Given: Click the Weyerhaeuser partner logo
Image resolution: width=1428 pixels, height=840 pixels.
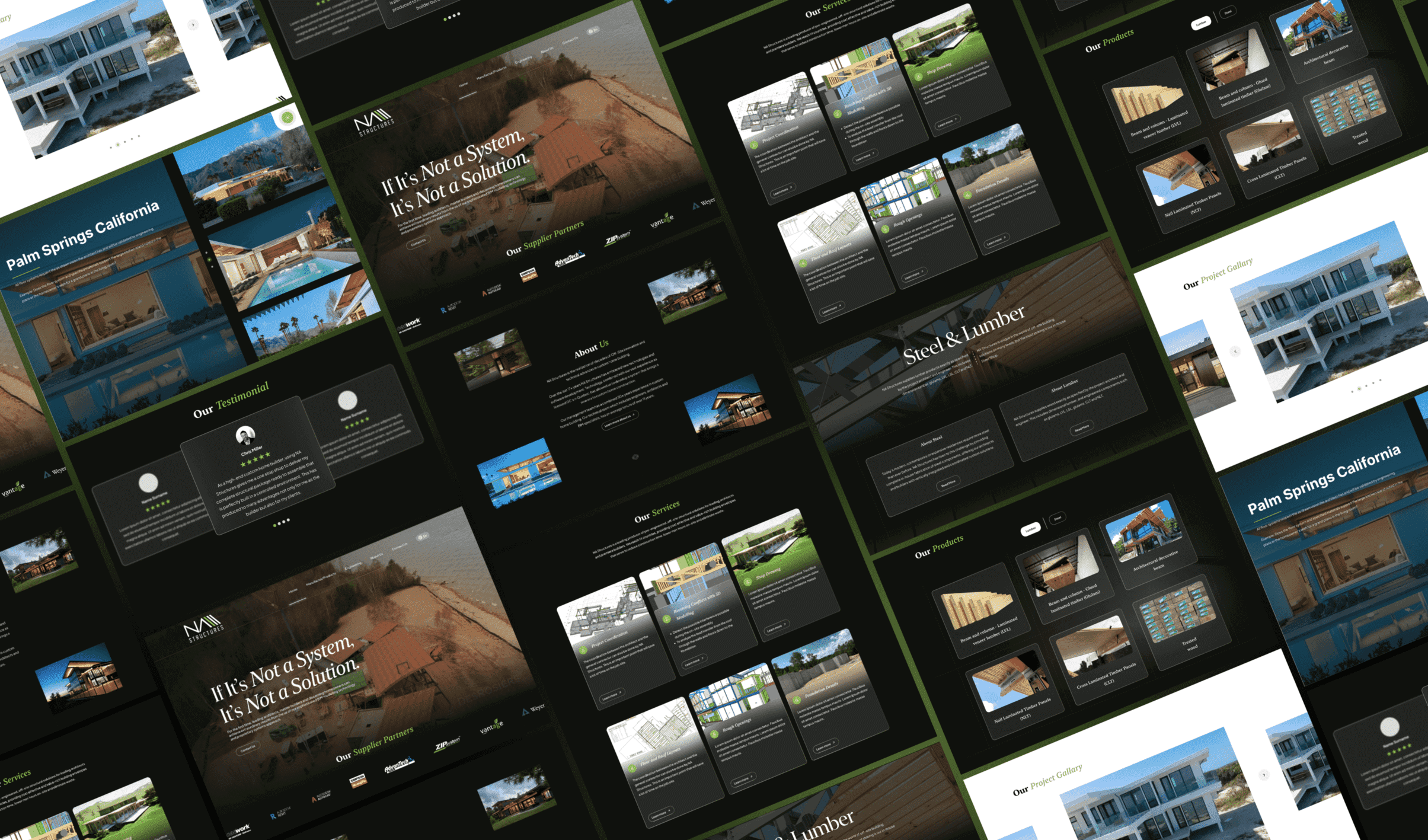Looking at the screenshot, I should click(x=704, y=204).
